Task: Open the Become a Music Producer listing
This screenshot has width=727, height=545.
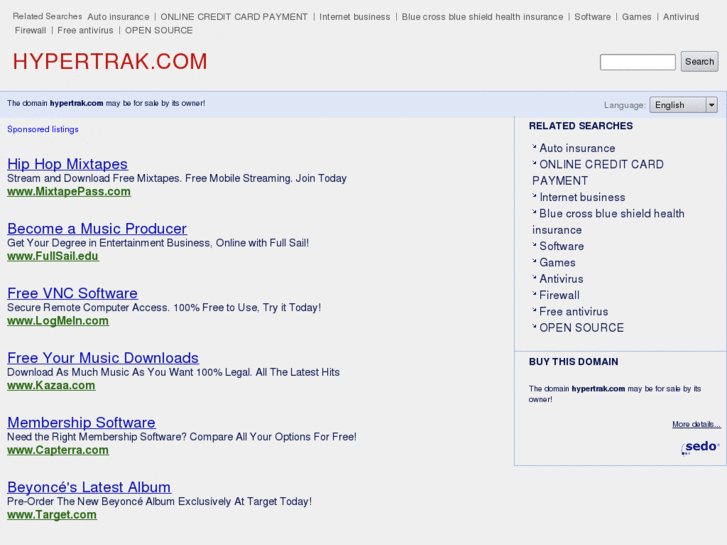Action: pyautogui.click(x=97, y=228)
